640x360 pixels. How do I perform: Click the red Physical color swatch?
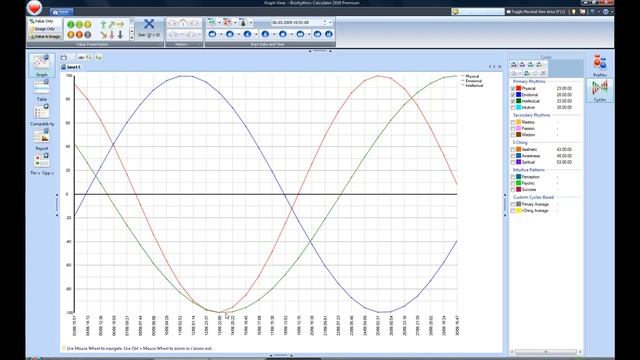click(x=518, y=88)
